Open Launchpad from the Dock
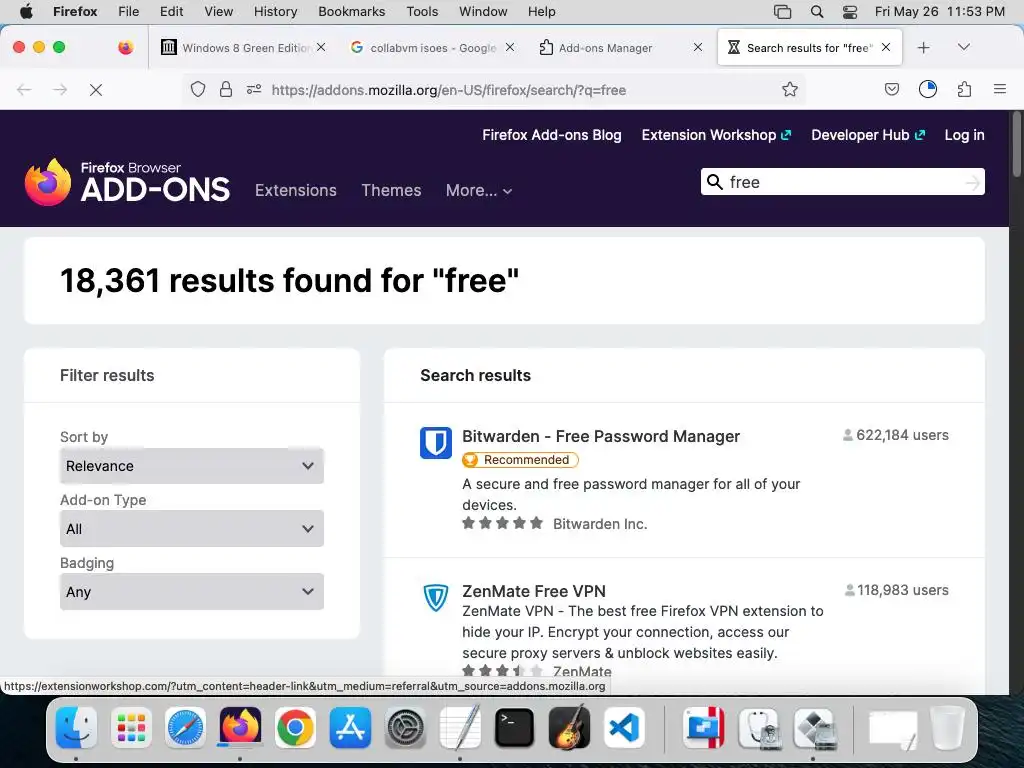1024x768 pixels. pyautogui.click(x=131, y=728)
